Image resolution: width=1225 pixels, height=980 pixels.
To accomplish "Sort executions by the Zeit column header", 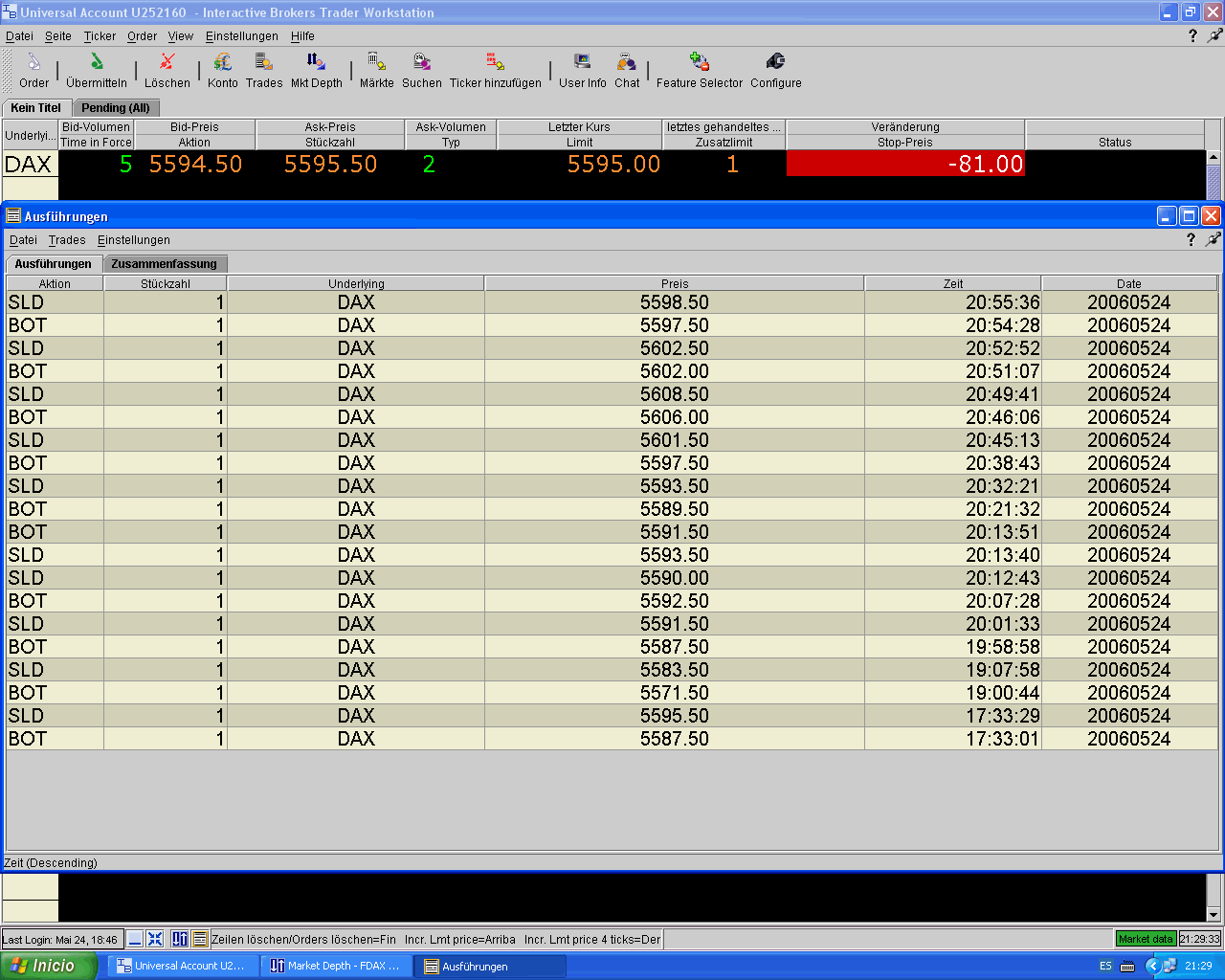I will coord(952,283).
